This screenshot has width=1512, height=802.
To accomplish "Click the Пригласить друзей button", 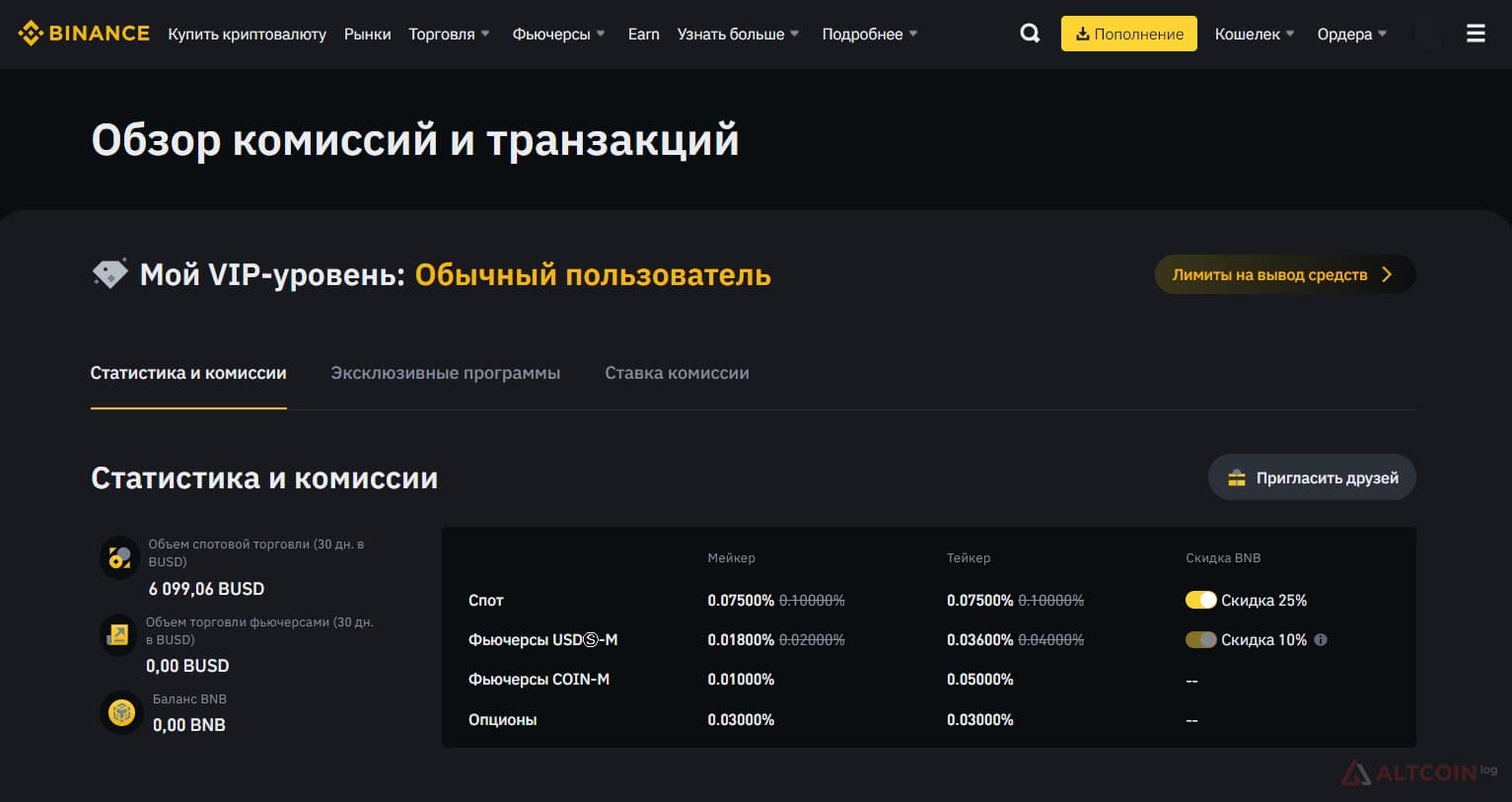I will (x=1312, y=477).
